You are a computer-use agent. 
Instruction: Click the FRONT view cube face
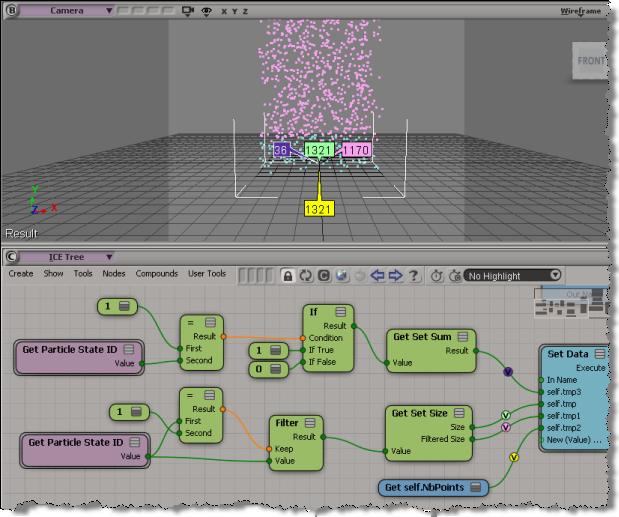click(590, 61)
